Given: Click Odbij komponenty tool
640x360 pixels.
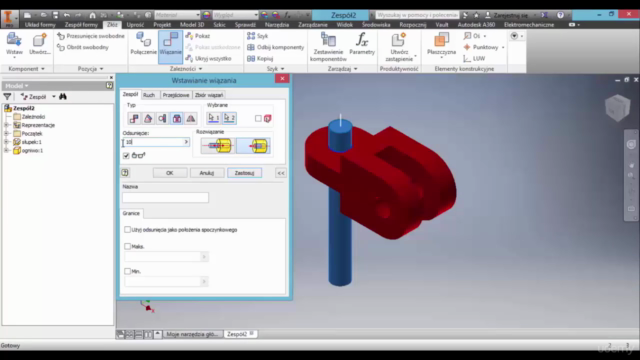Looking at the screenshot, I should (x=276, y=47).
